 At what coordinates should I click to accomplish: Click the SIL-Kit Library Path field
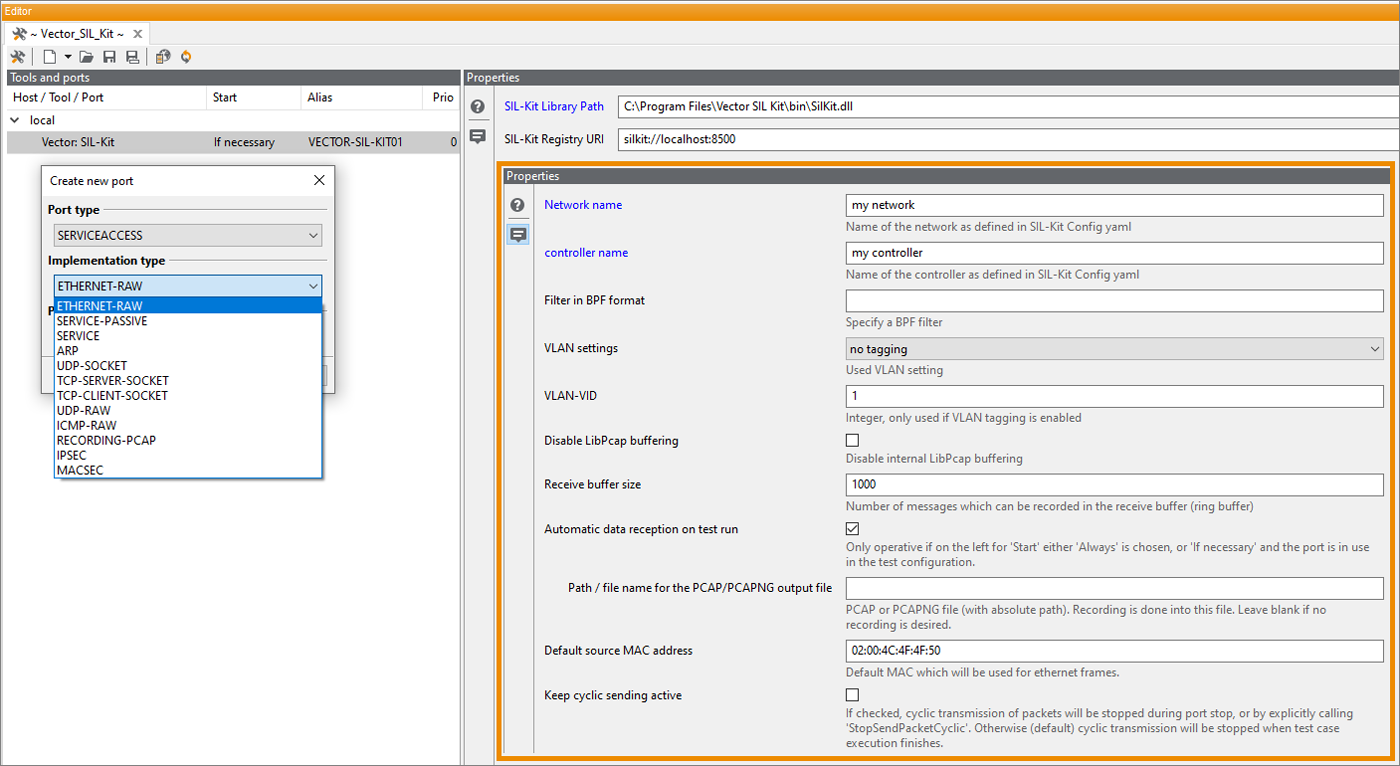[x=1008, y=106]
